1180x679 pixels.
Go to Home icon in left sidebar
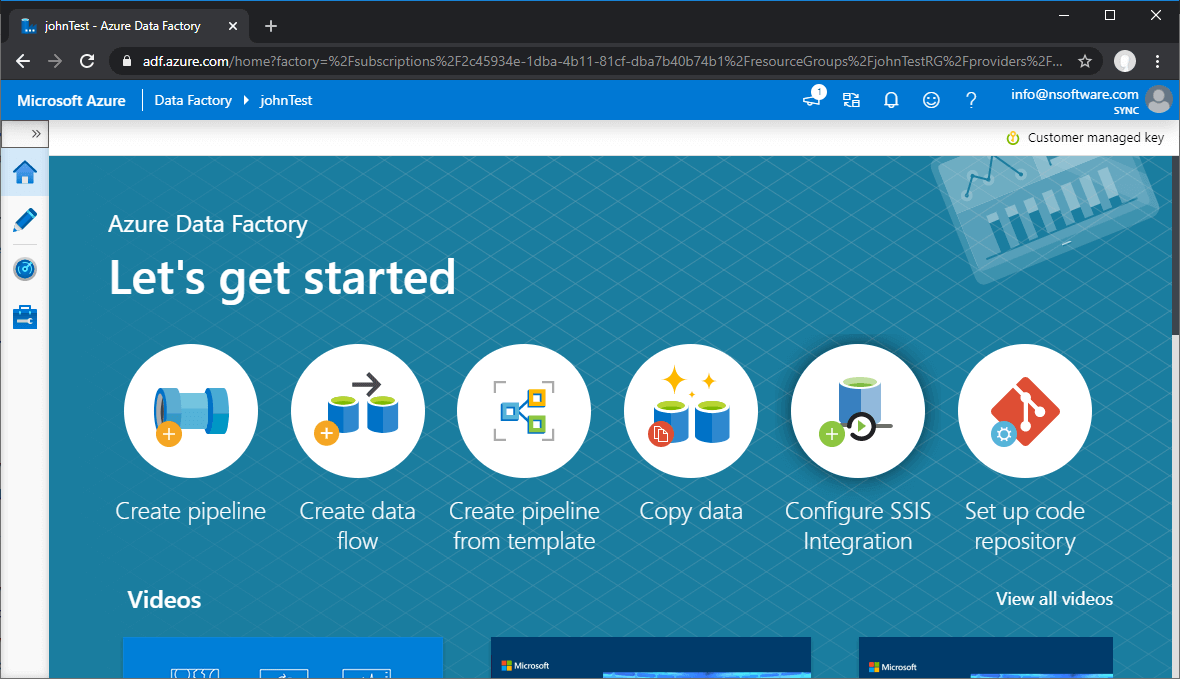click(x=25, y=172)
